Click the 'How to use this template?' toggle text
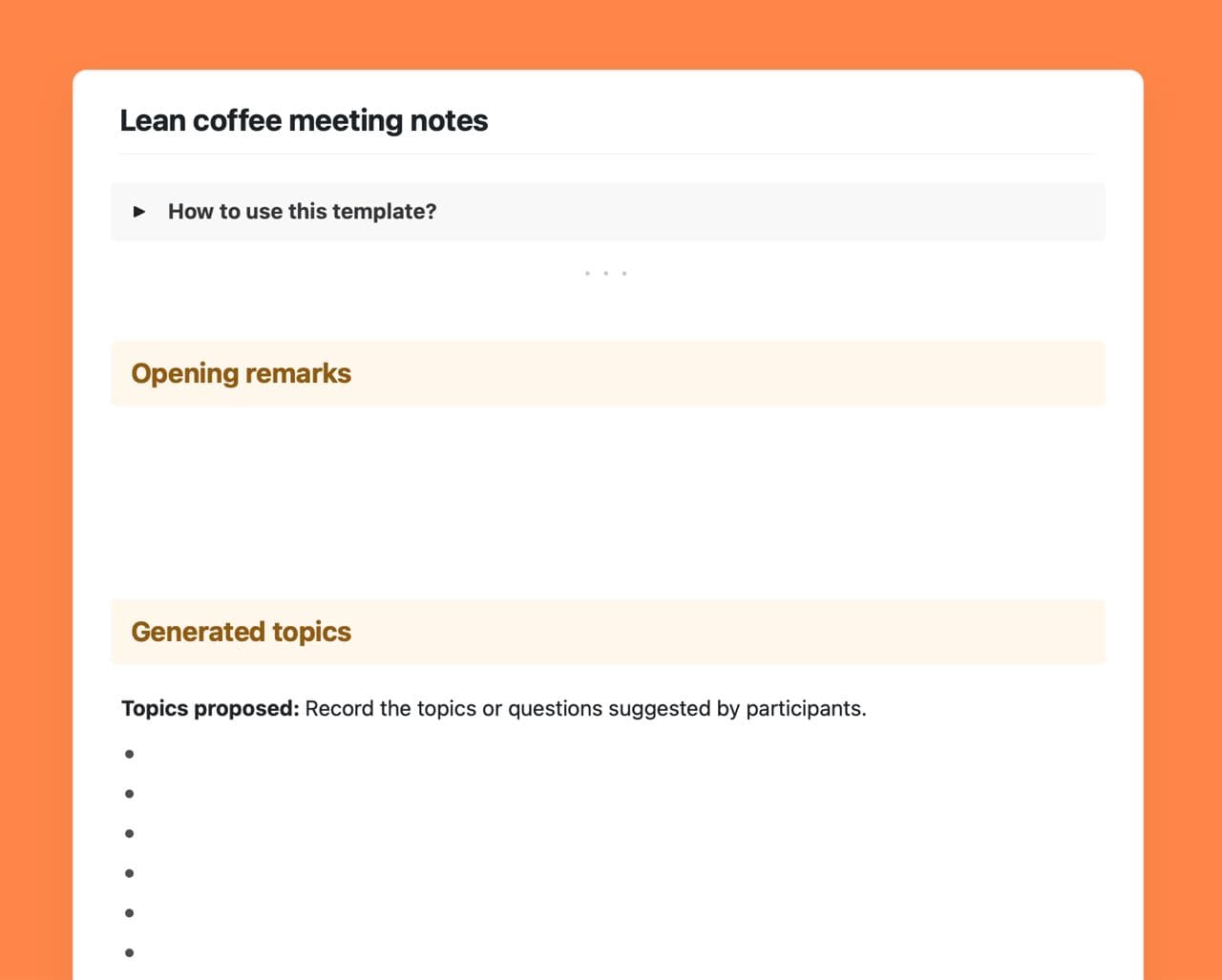 coord(302,212)
